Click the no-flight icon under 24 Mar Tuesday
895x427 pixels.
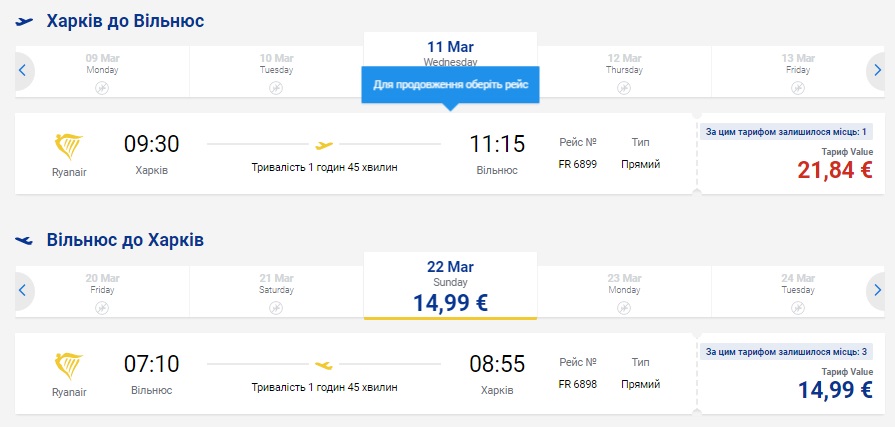coord(797,308)
